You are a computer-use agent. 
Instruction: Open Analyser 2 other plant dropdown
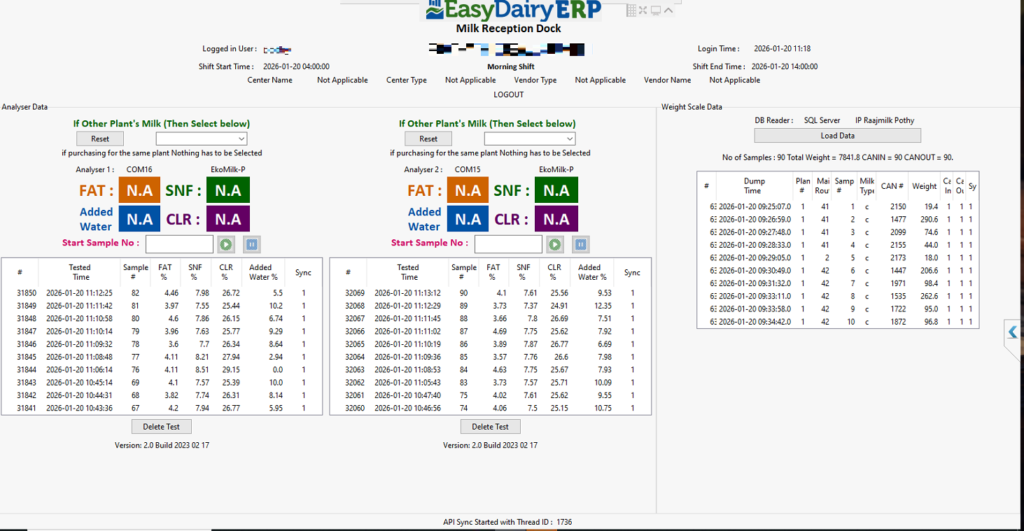(529, 139)
